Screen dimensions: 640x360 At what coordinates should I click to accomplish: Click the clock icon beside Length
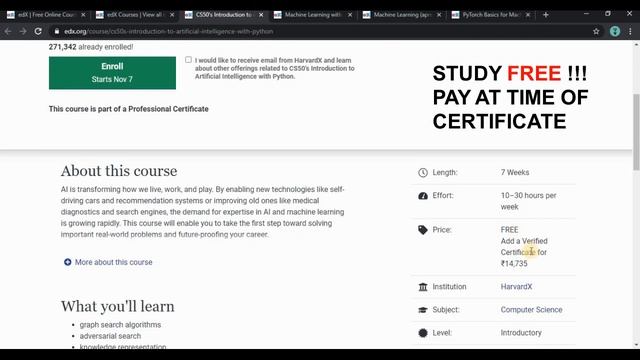[423, 173]
